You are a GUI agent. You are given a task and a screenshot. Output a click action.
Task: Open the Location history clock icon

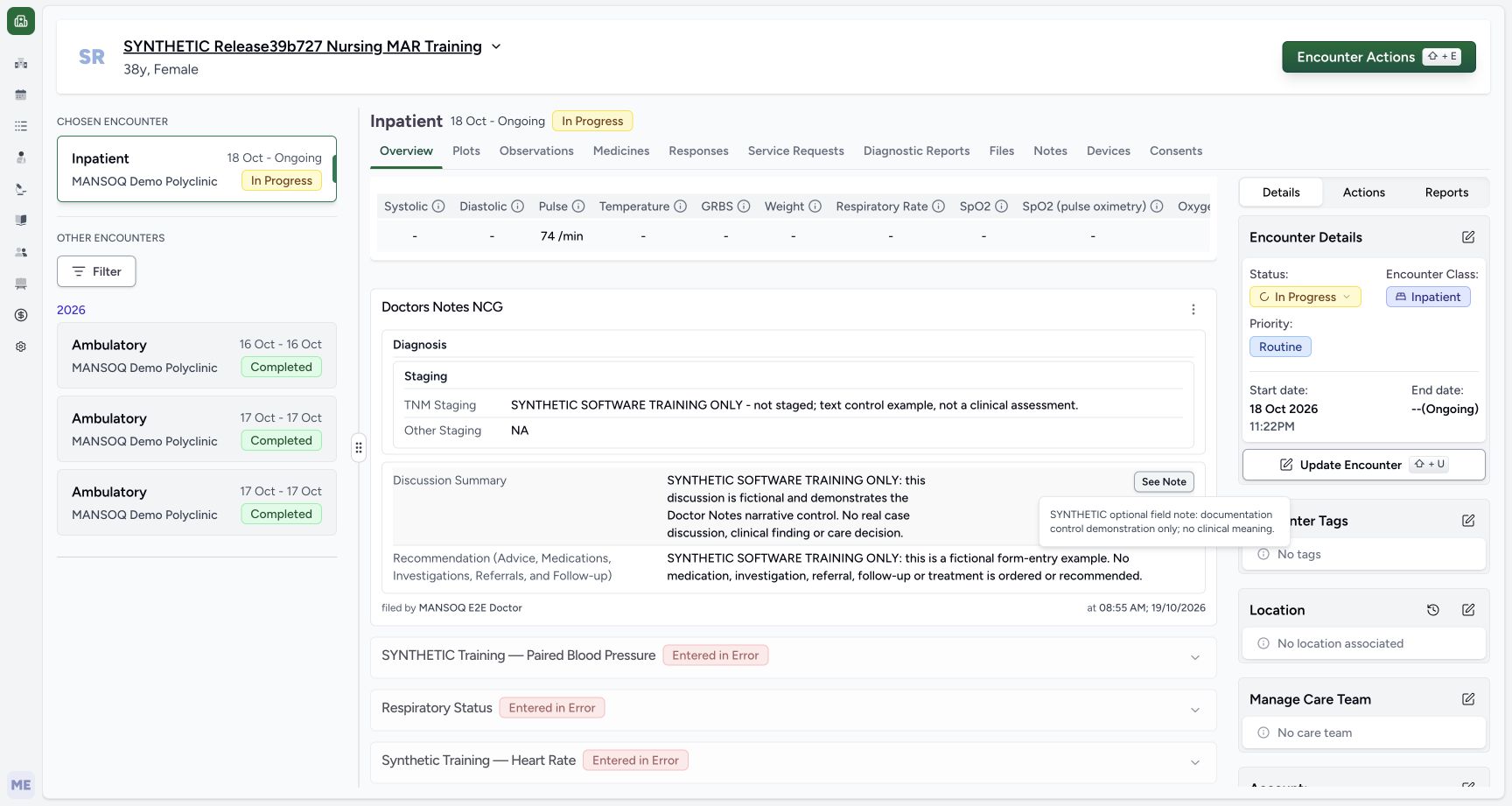(1433, 610)
